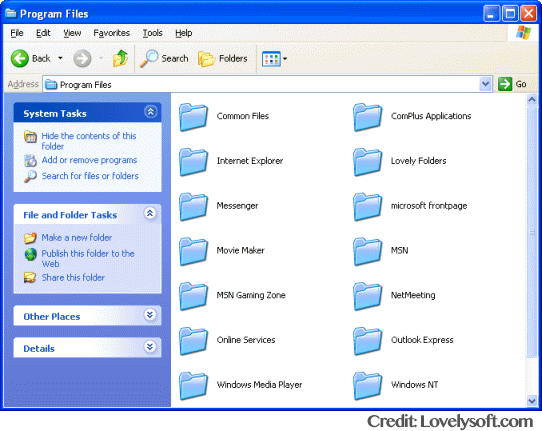The height and width of the screenshot is (431, 542).
Task: Open the Views dropdown arrow
Action: (x=285, y=59)
